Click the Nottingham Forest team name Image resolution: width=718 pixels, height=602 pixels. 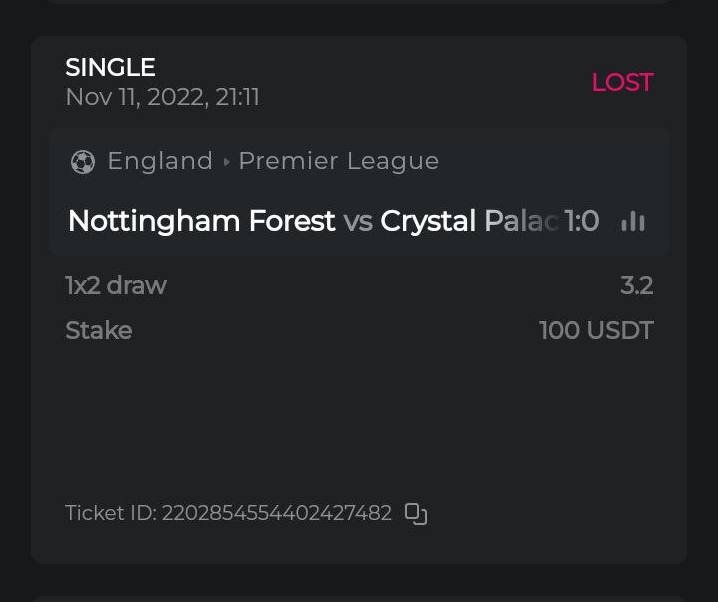pos(201,221)
